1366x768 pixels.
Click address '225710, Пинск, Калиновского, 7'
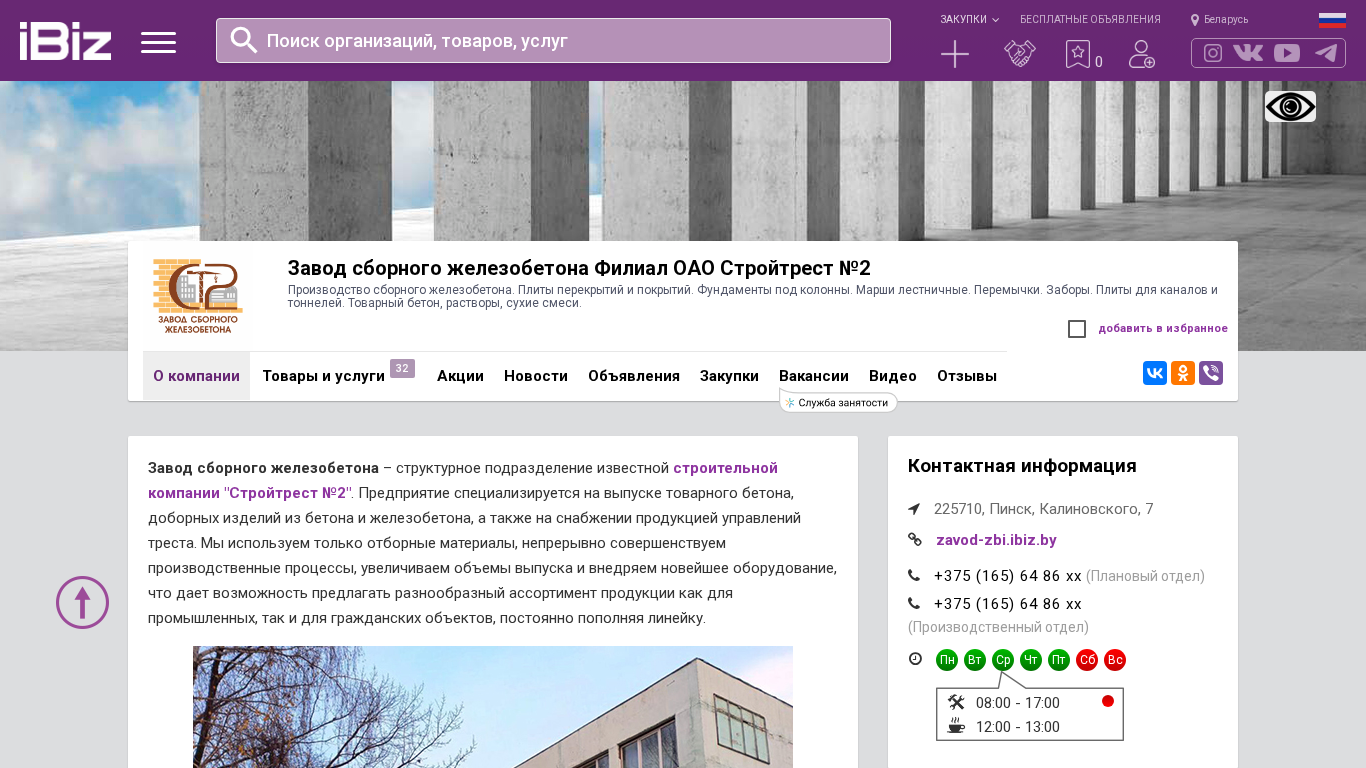tap(1044, 509)
